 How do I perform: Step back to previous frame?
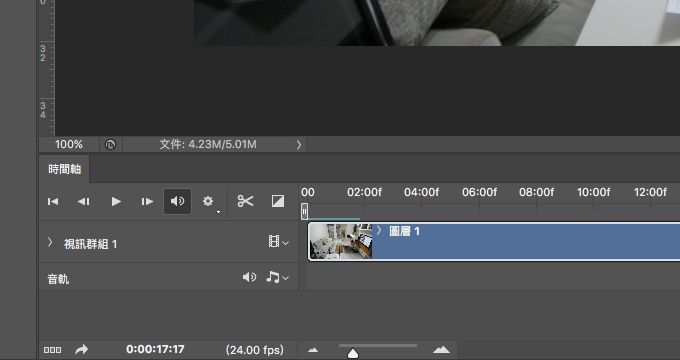(x=84, y=201)
